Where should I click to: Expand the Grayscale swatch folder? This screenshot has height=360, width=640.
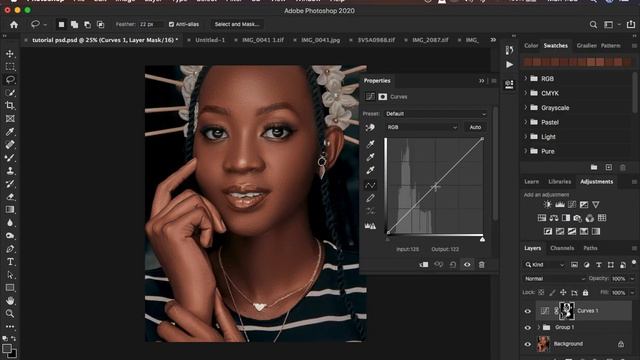pos(526,108)
